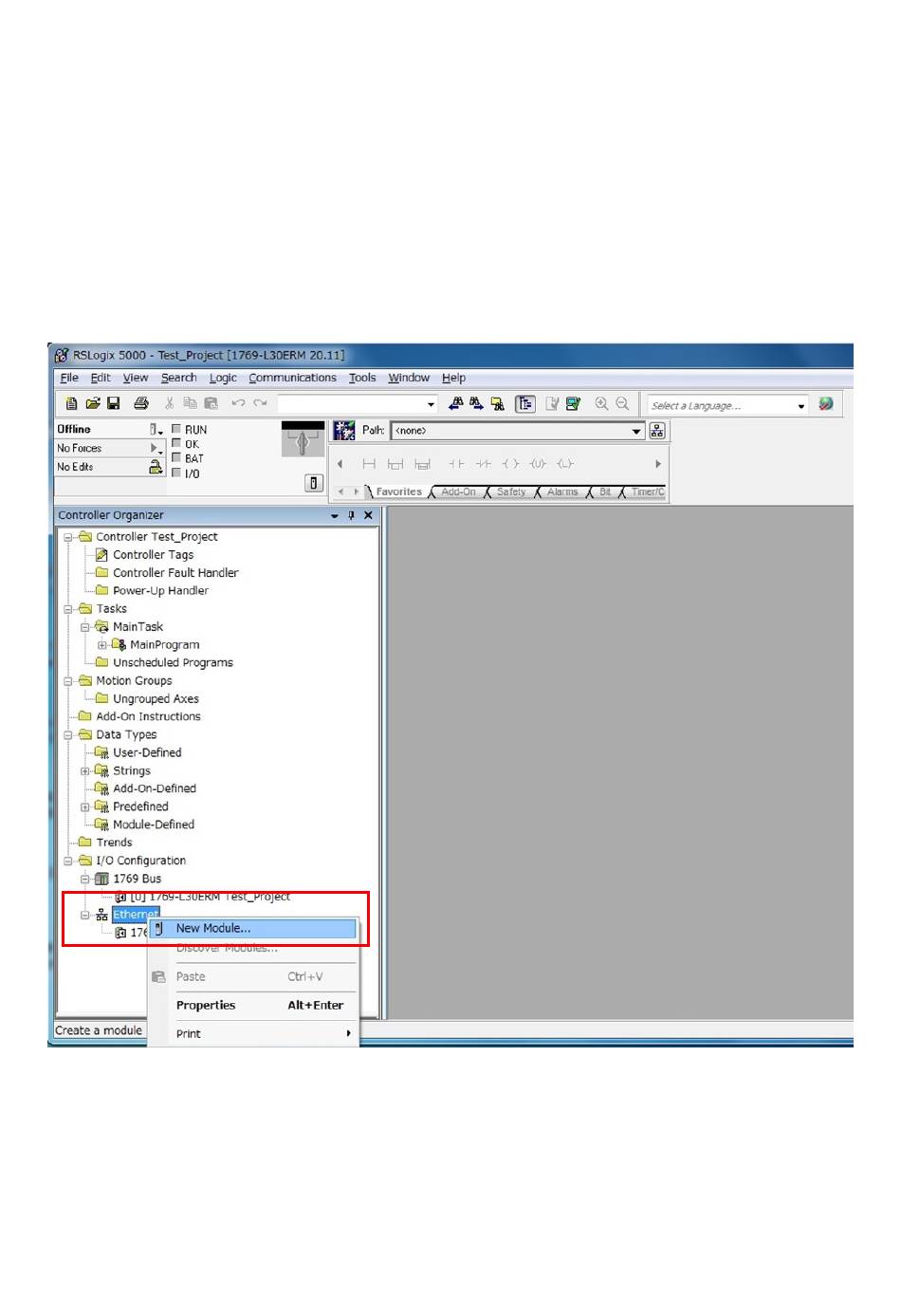Viewport: 901px width, 1316px height.
Task: Click the controller keyswitch graphic
Action: [303, 440]
